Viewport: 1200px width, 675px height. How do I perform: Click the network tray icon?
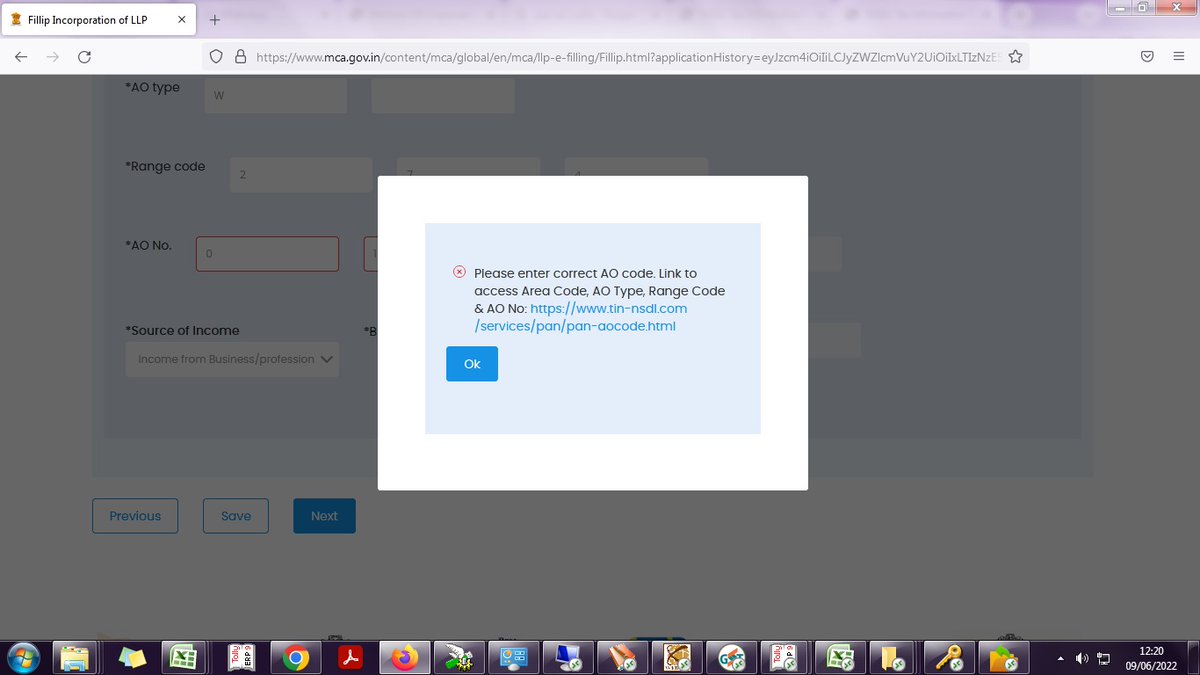tap(1104, 659)
